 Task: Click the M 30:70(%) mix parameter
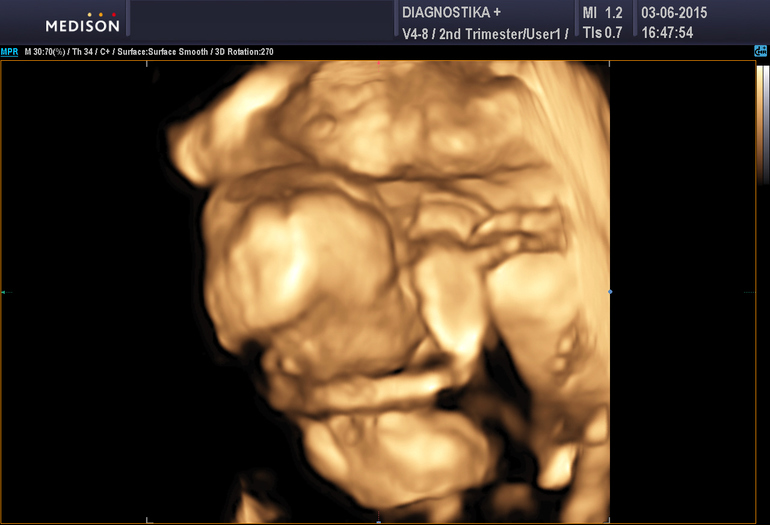46,51
